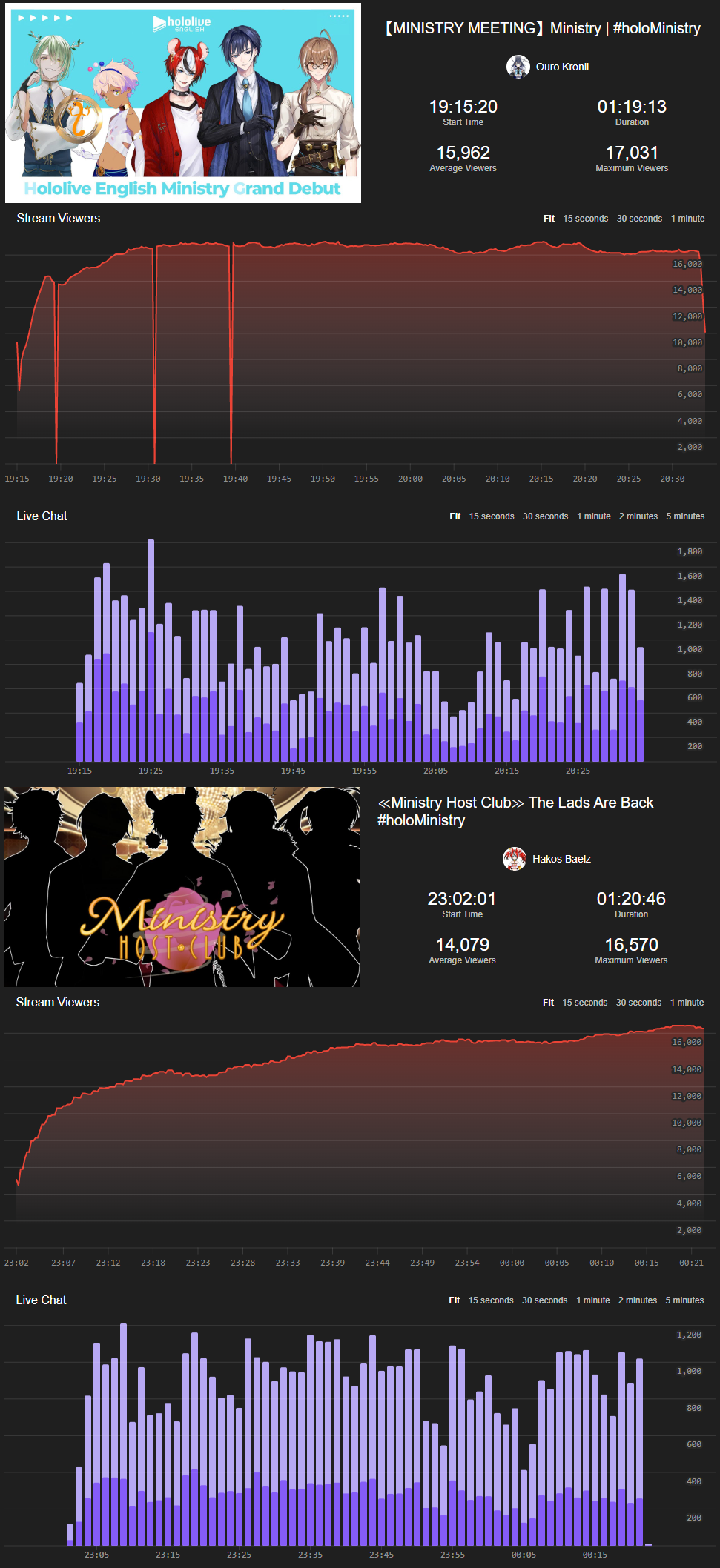Select 5 minutes for Baelz Live Chat chart
The height and width of the screenshot is (1568, 720).
(x=684, y=1300)
